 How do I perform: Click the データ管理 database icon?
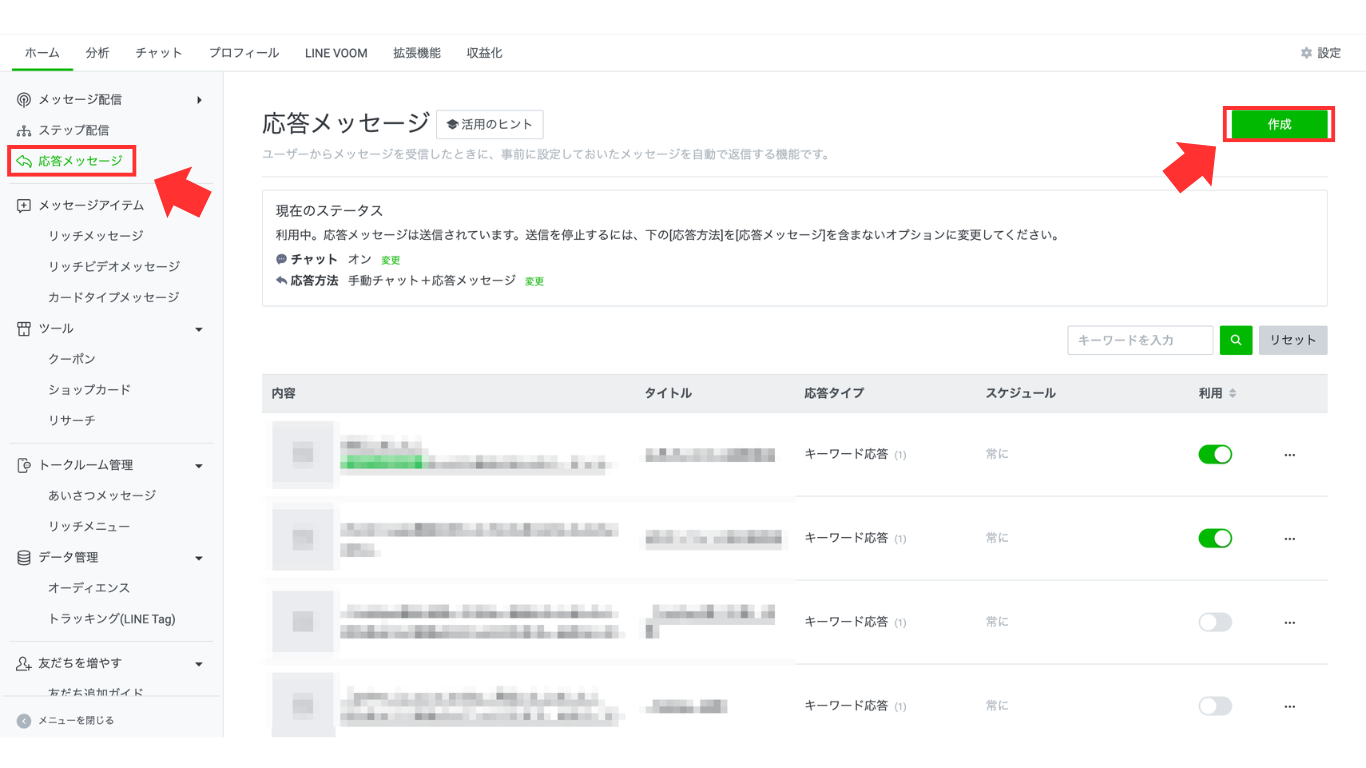24,557
